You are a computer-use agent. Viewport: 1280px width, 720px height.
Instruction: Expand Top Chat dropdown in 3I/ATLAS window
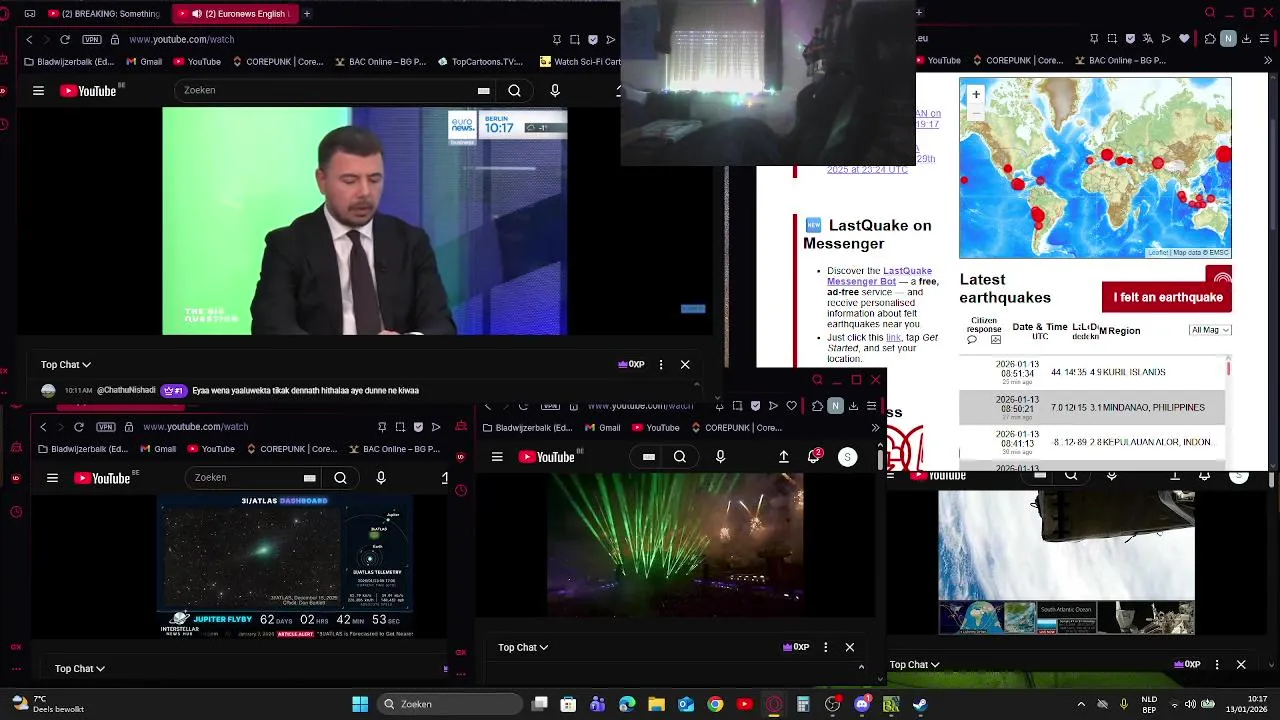80,669
